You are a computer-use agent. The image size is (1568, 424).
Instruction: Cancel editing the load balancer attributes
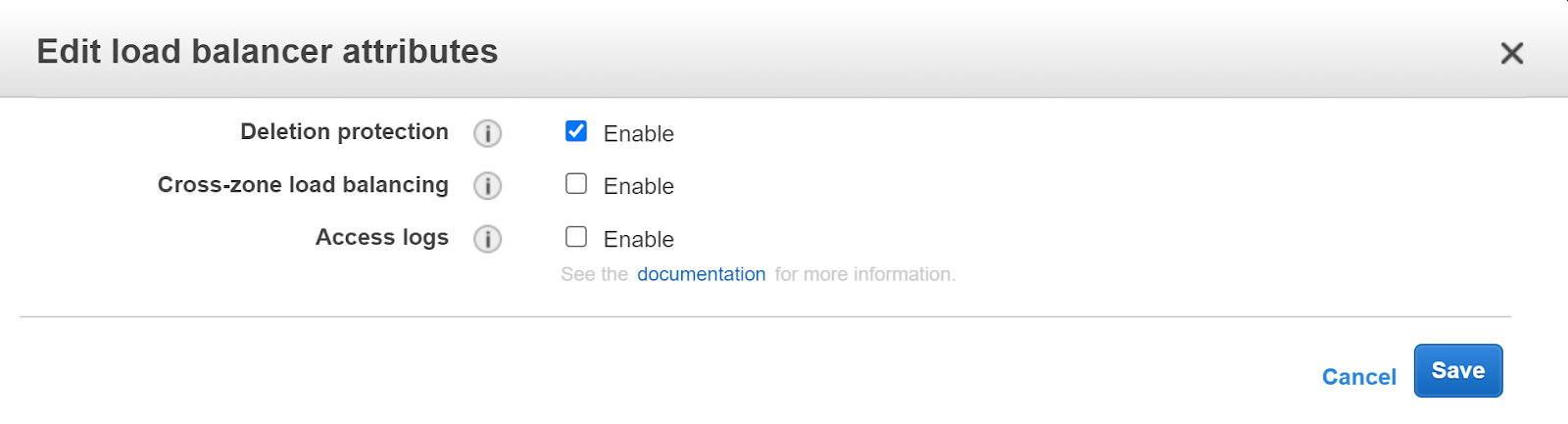(x=1358, y=377)
